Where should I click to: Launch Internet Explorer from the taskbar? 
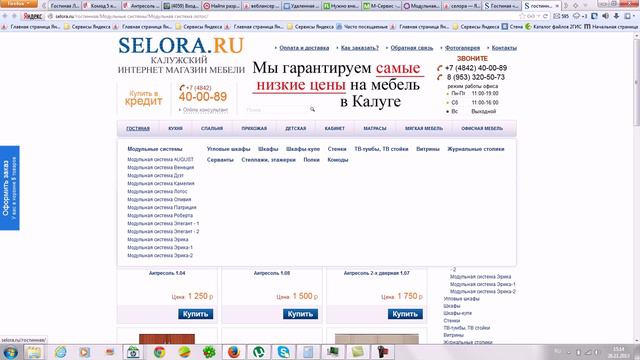(x=60, y=352)
